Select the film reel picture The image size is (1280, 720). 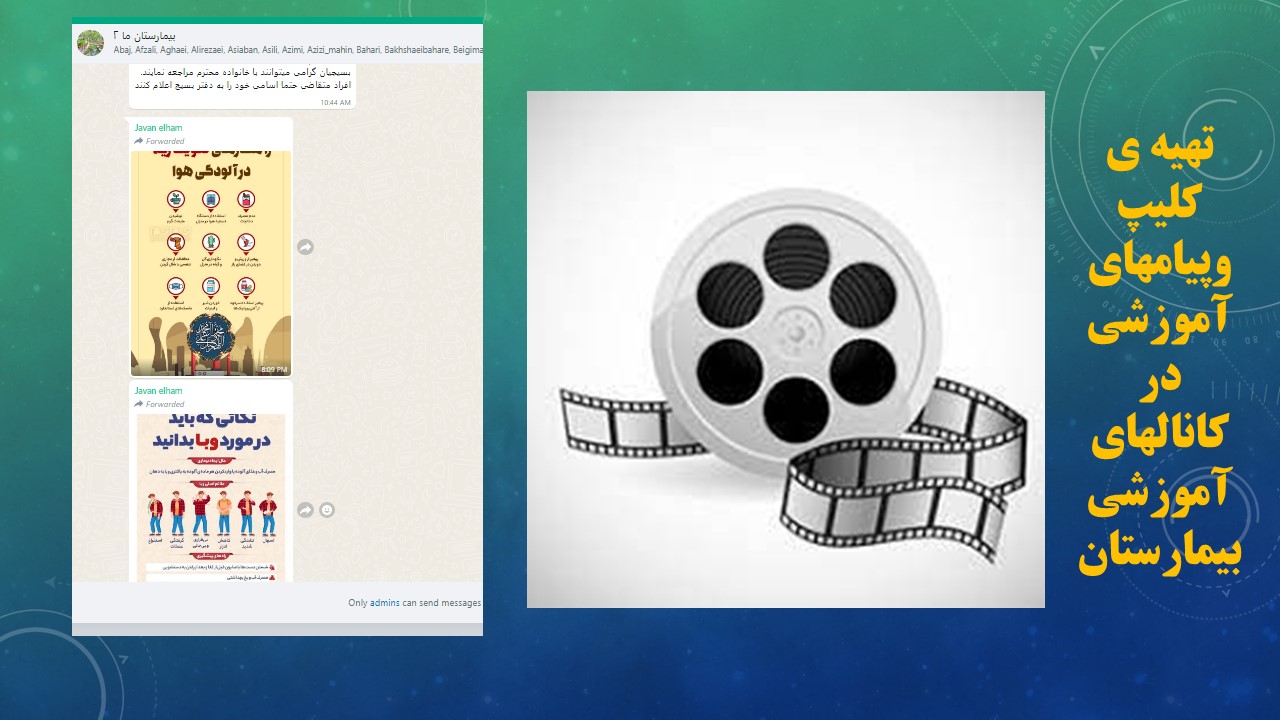785,349
